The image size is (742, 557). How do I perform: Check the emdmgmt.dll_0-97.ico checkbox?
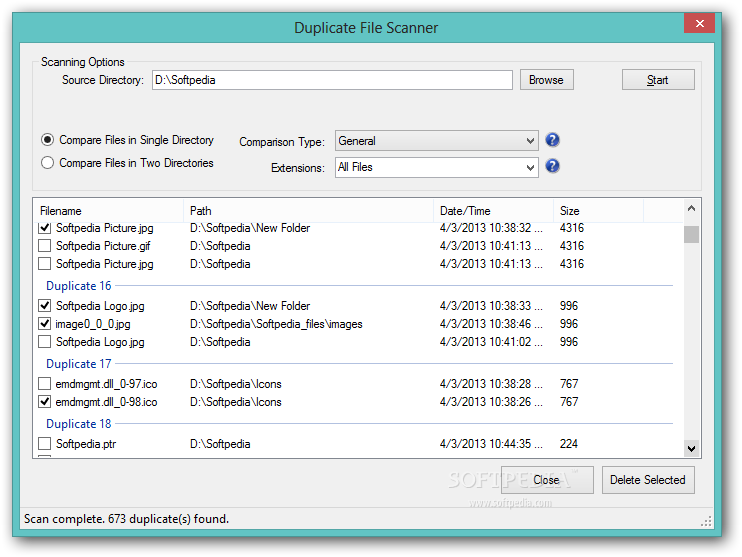[44, 384]
